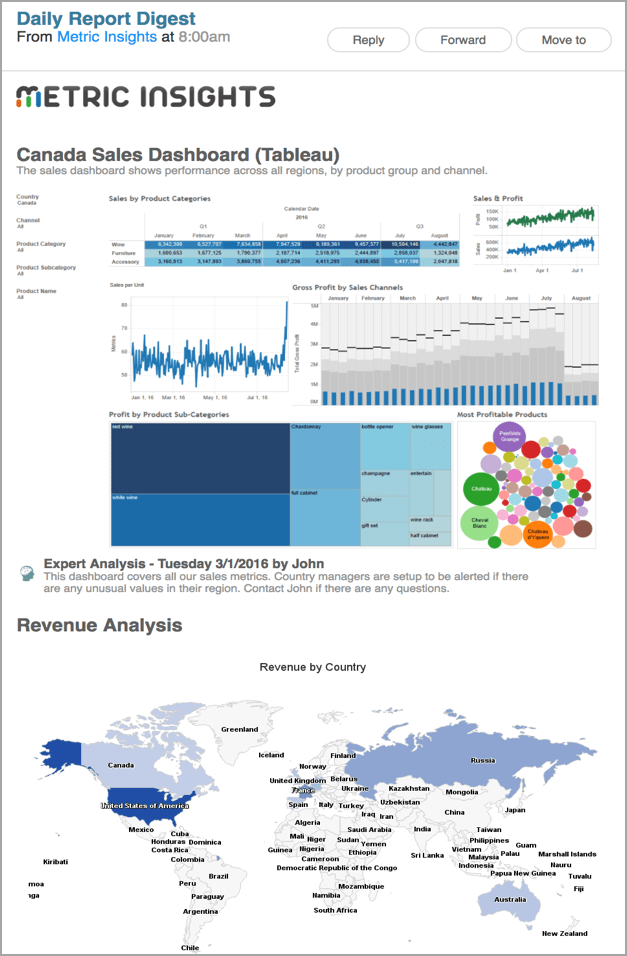Viewport: 627px width, 956px height.
Task: Open the Canada Sales Dashboard (Tableau) heading
Action: pos(178,155)
